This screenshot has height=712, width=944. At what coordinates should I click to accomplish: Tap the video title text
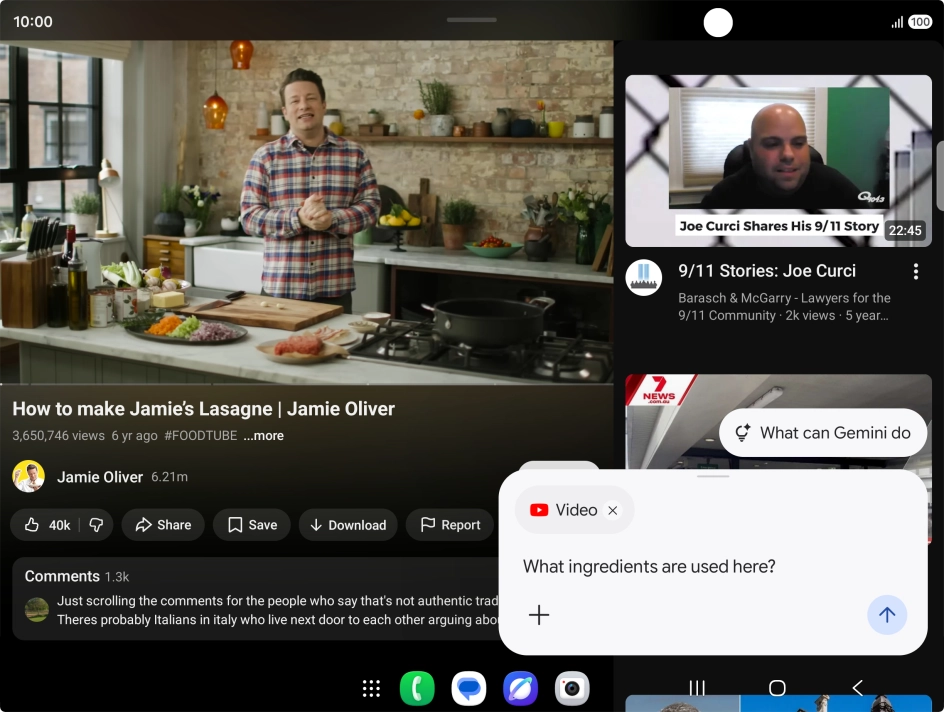(x=203, y=409)
